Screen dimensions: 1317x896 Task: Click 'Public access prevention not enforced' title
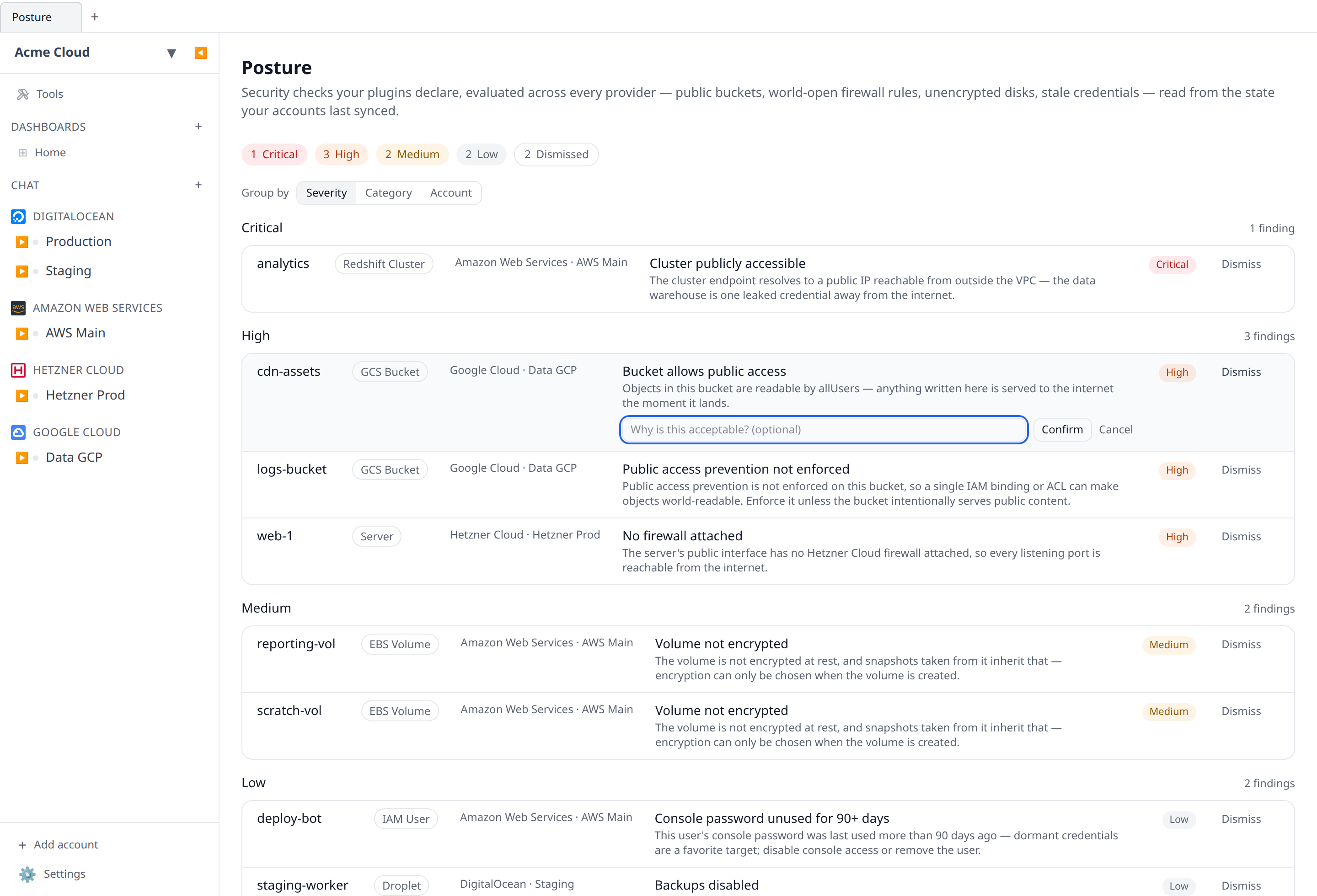[x=736, y=469]
